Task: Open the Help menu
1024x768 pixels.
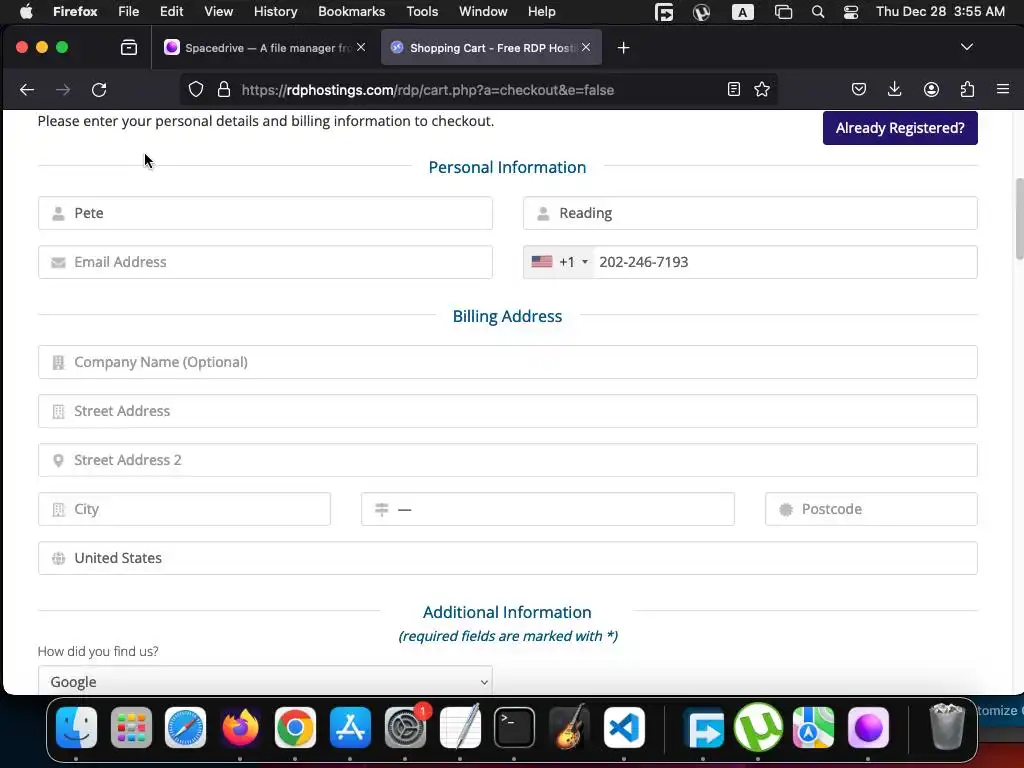Action: pos(541,12)
